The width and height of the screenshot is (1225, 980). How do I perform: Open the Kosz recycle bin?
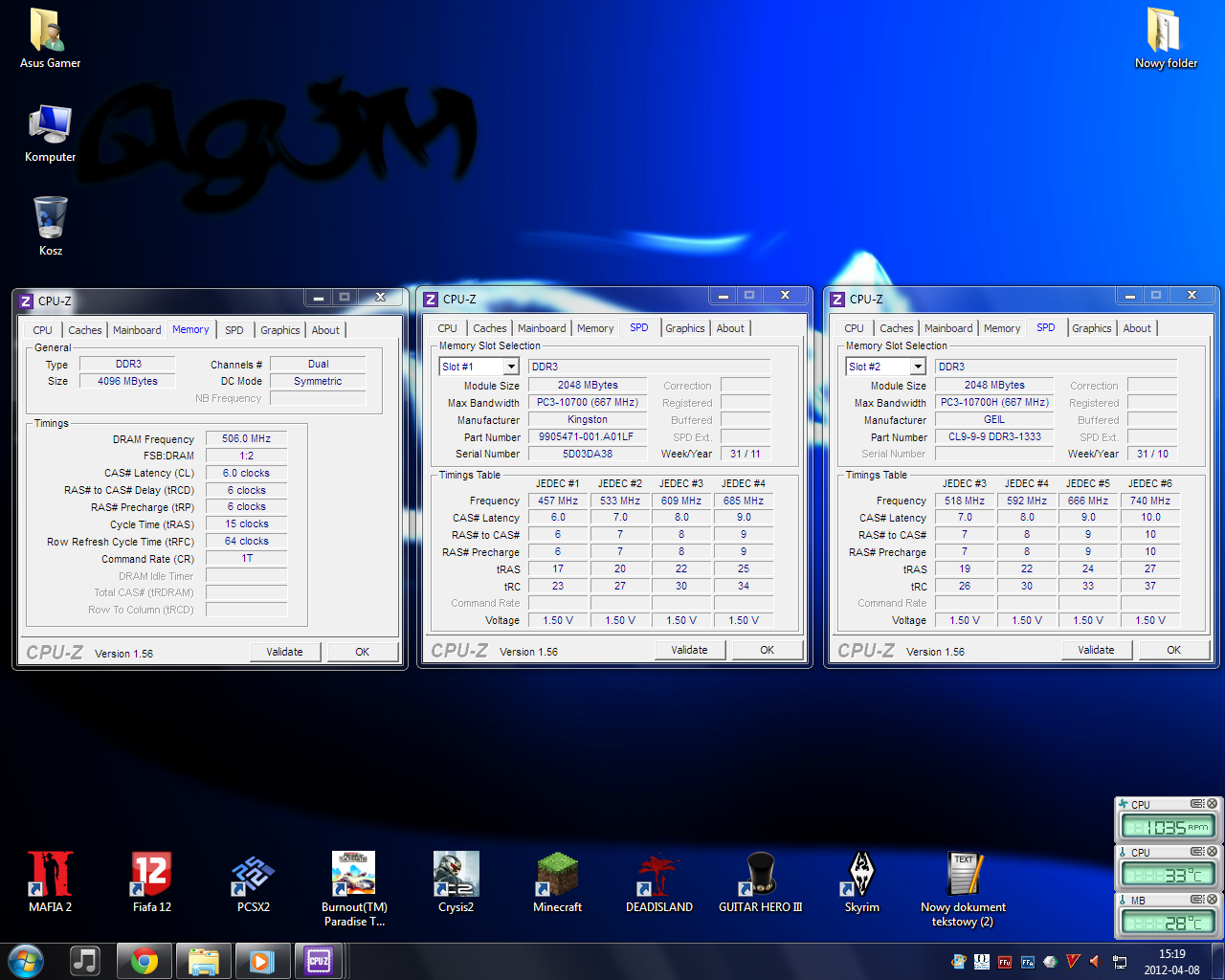51,218
